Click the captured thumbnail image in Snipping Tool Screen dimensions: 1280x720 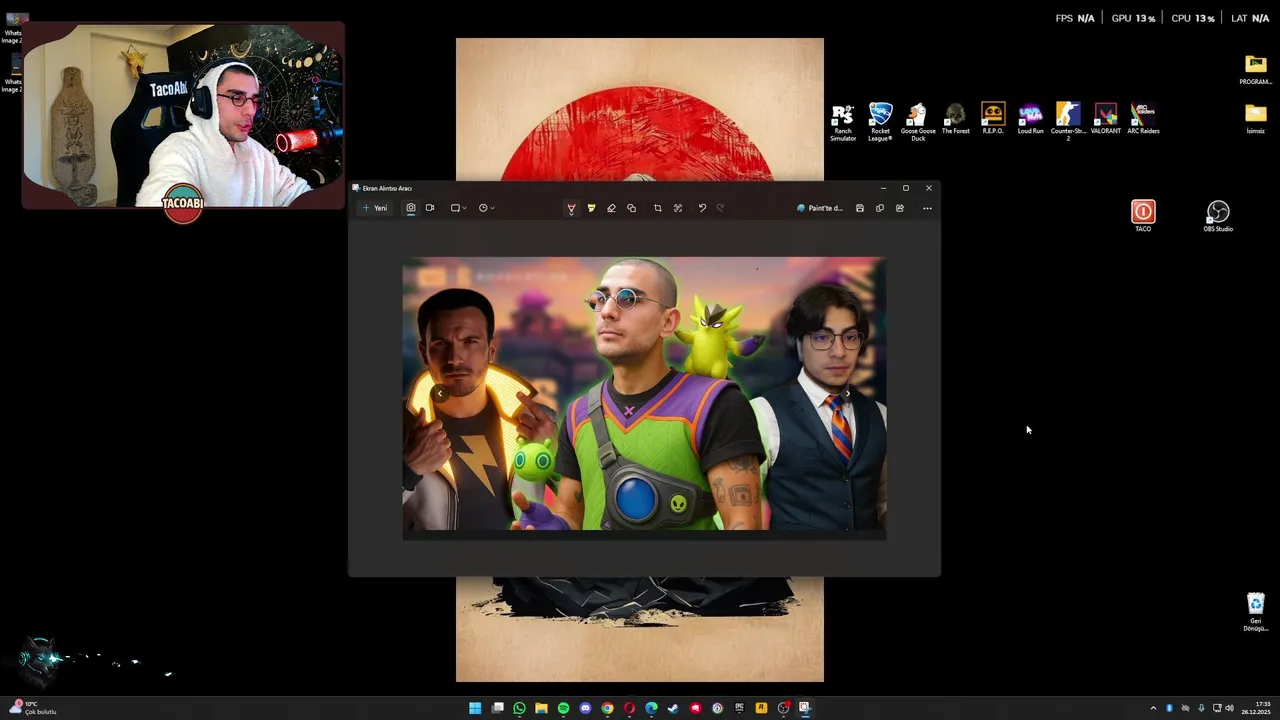click(644, 398)
